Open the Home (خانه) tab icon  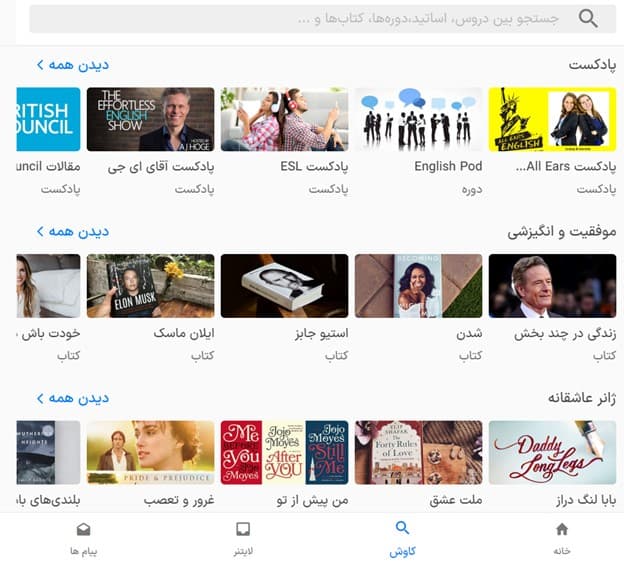pos(562,529)
